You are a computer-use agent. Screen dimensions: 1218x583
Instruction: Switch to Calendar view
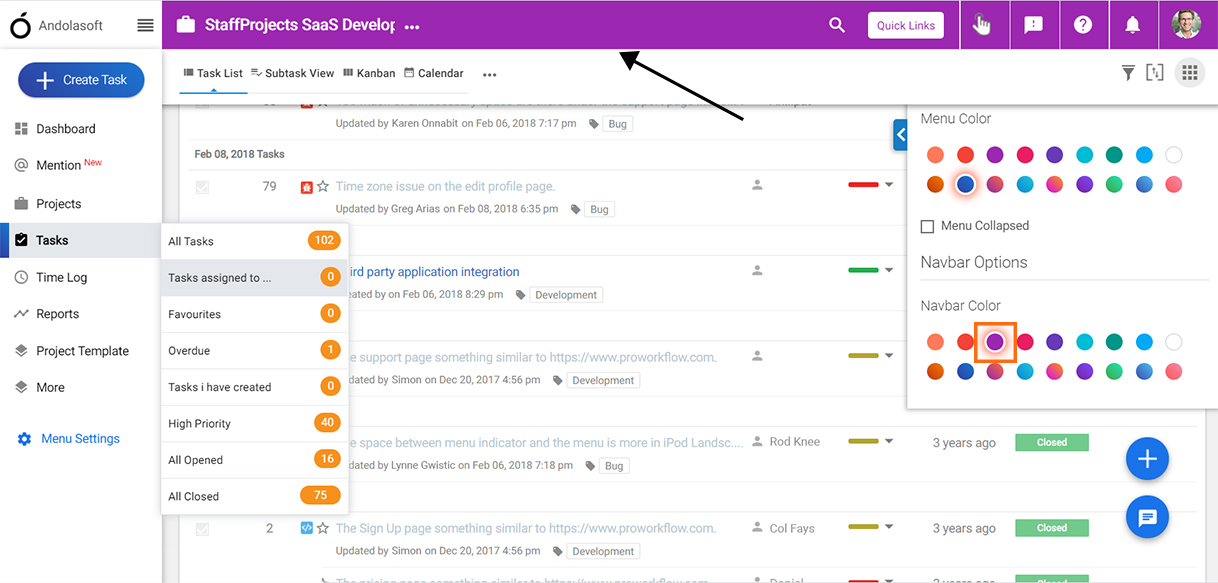(433, 73)
